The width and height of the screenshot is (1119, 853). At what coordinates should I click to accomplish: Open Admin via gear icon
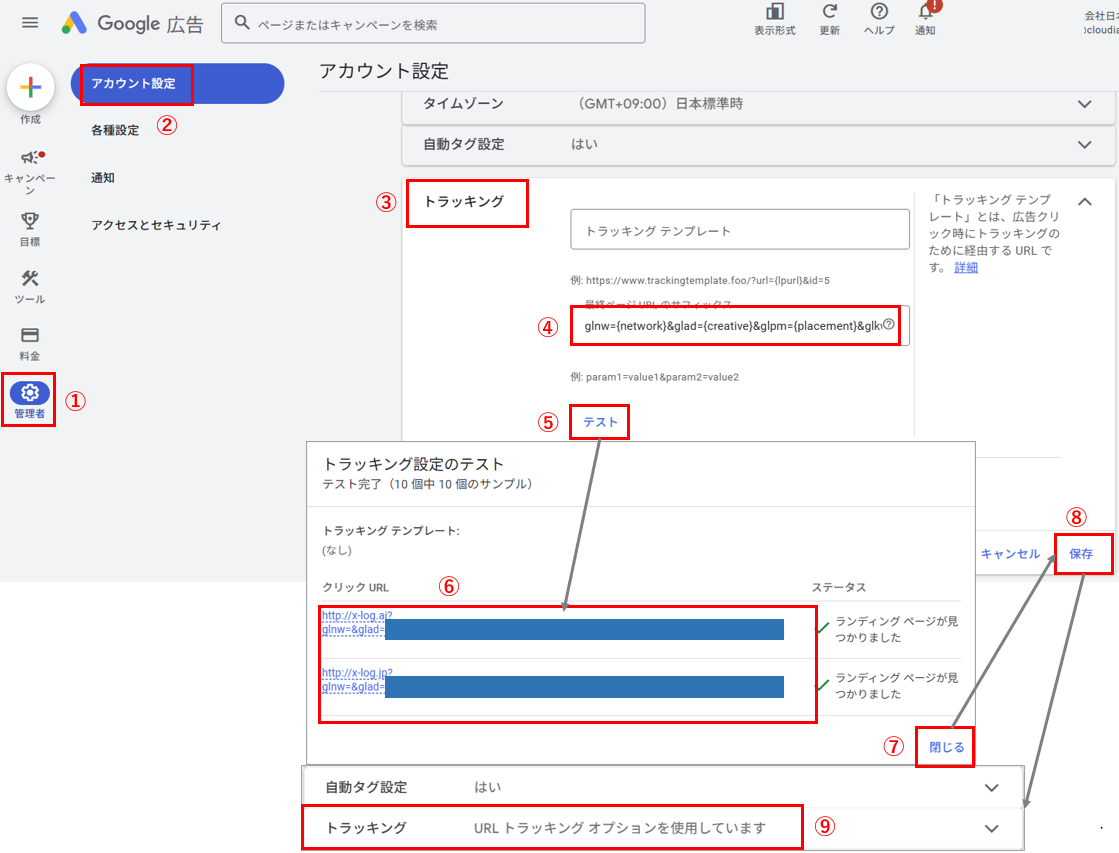(30, 393)
